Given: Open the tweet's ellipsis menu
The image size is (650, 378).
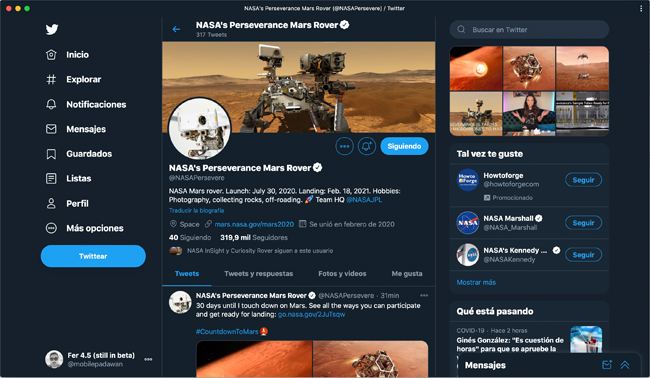Looking at the screenshot, I should [424, 296].
